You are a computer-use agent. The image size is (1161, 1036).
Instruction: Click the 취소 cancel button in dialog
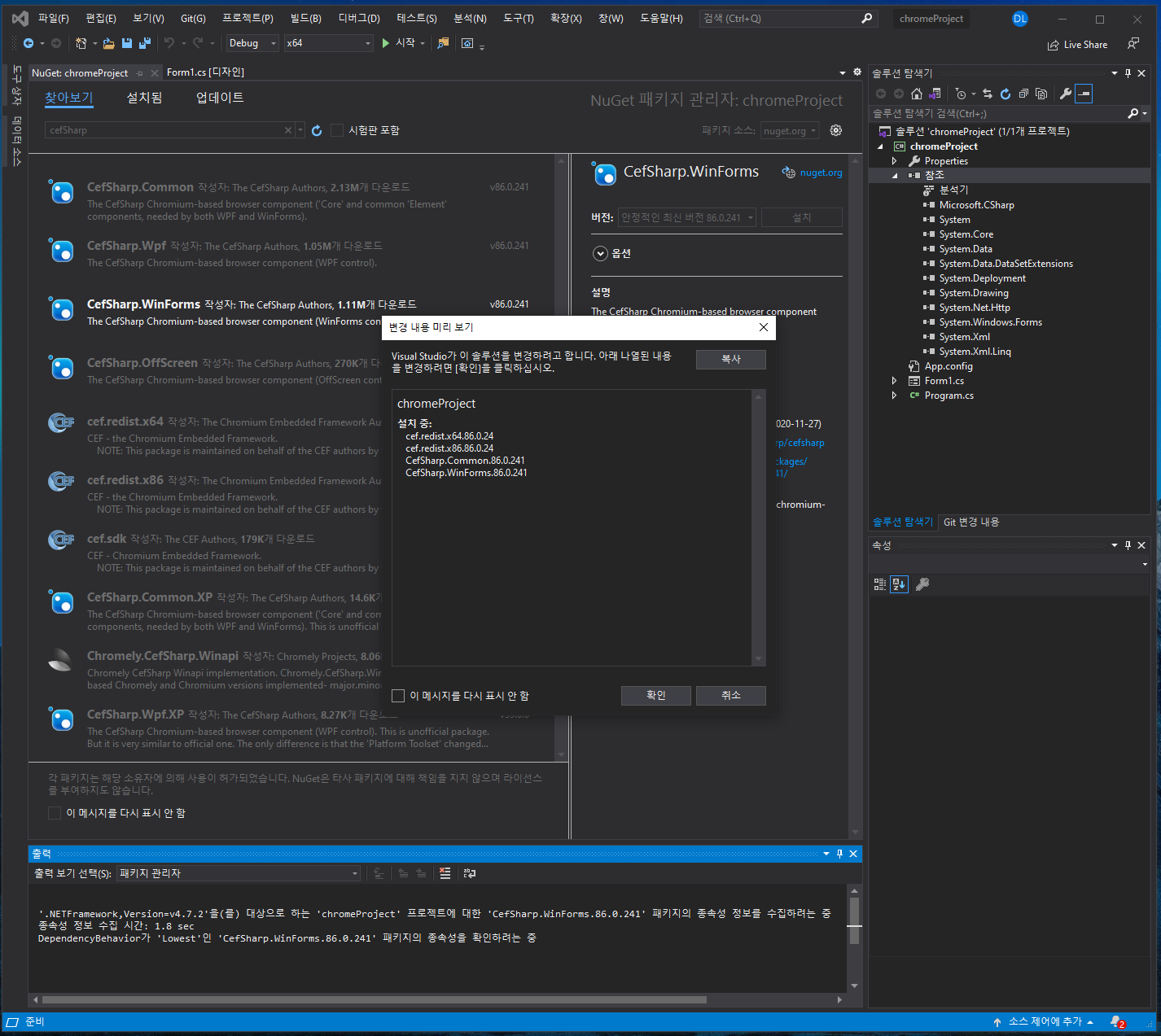pos(731,696)
